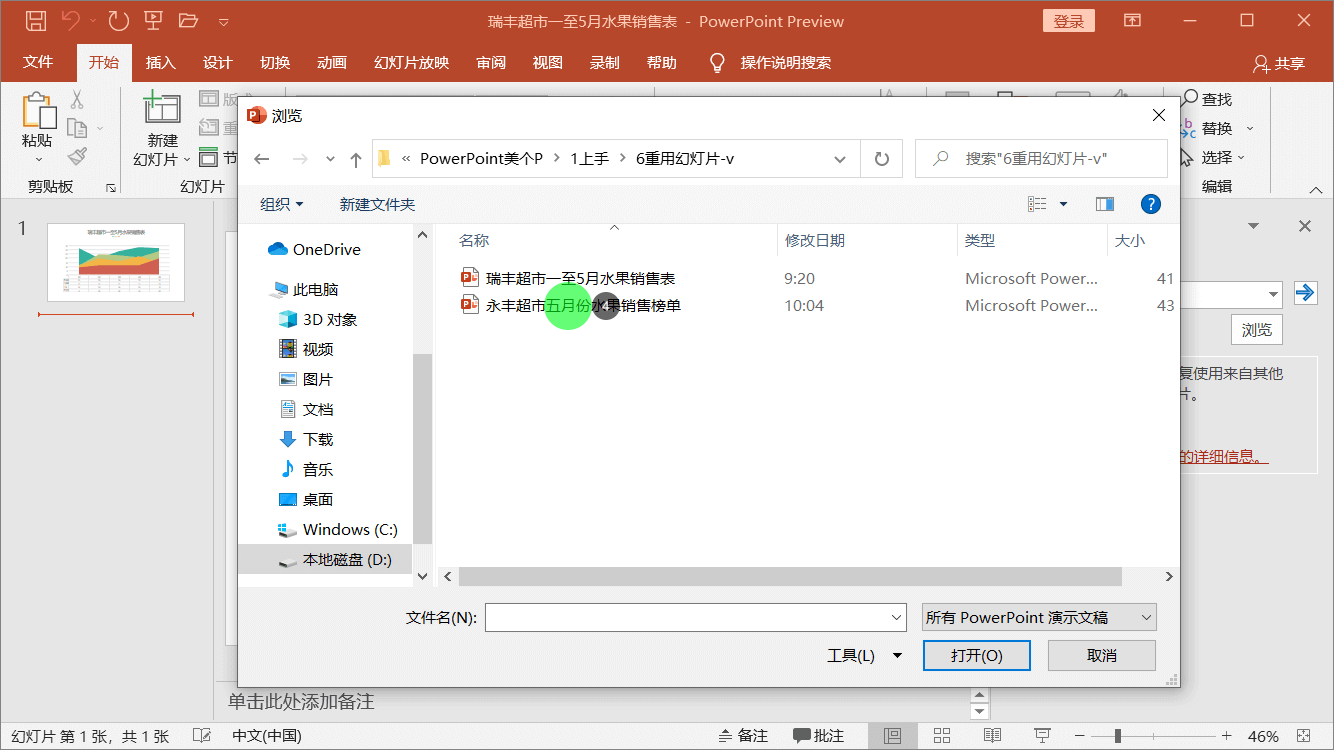Repeat the last action
Image resolution: width=1334 pixels, height=750 pixels.
118,20
